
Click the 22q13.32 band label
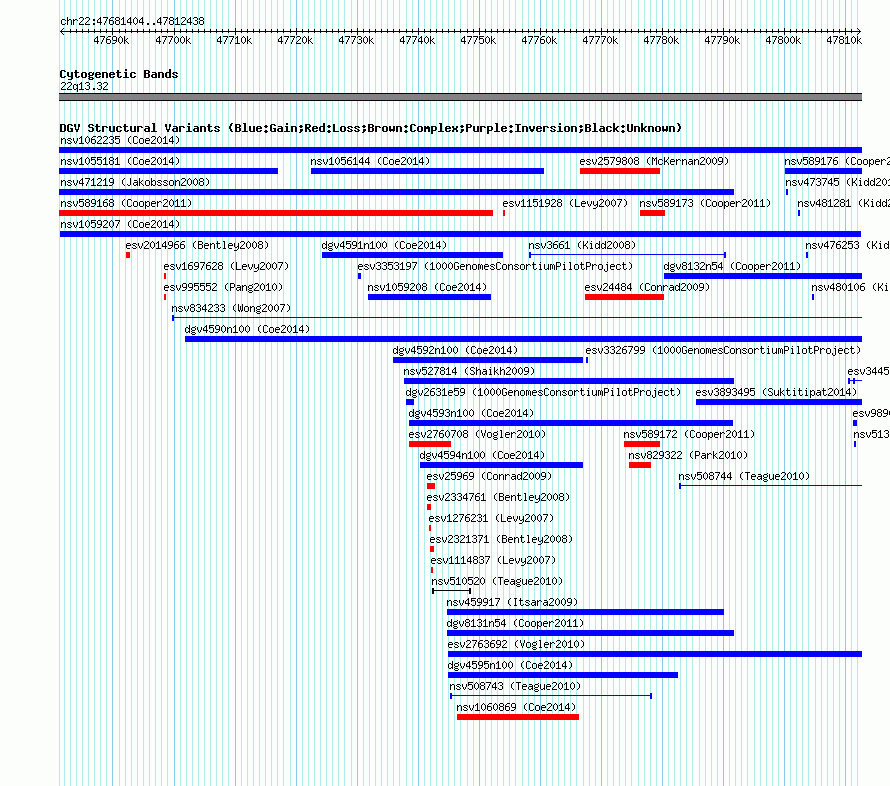coord(84,86)
